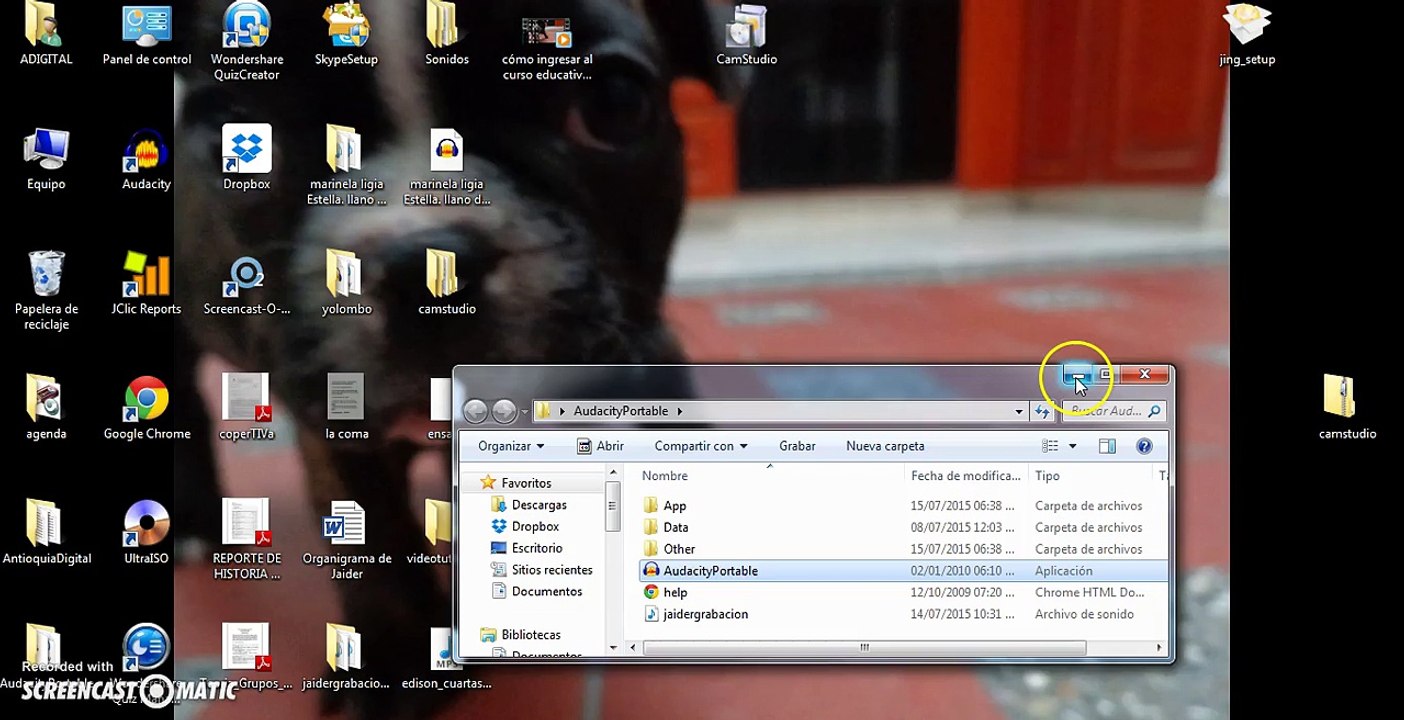Screen dimensions: 1404x720
Task: Open the agenda folder
Action: pos(46,408)
